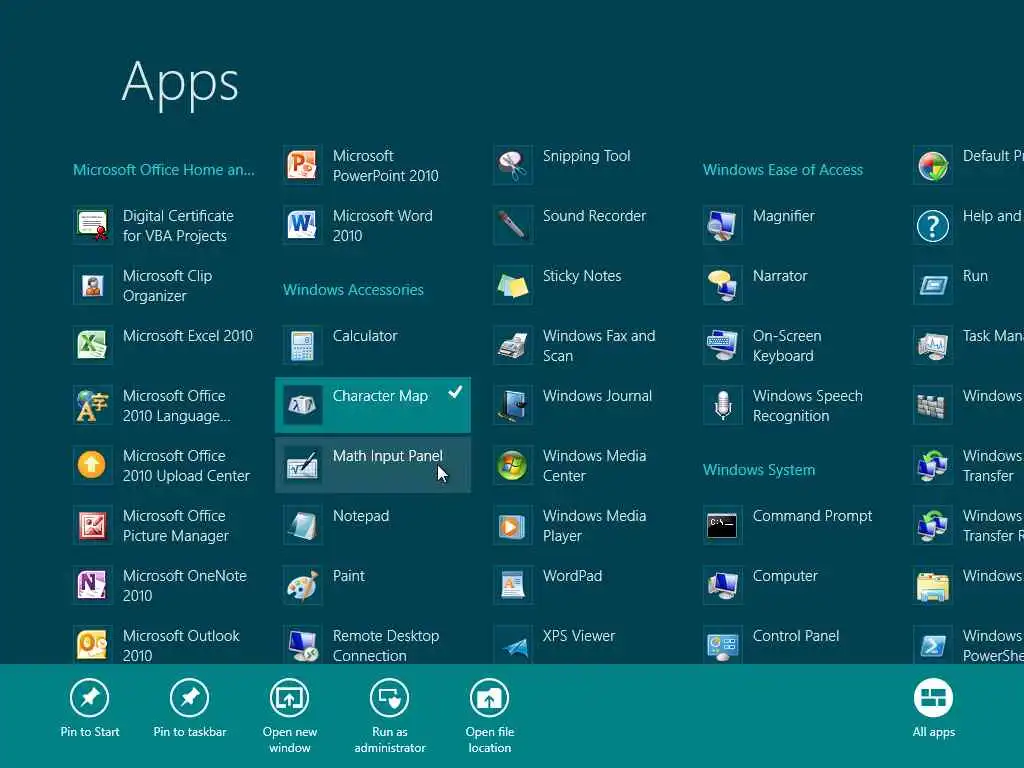Click the Windows Accessories group heading
Screen dimensions: 1024x768
[x=353, y=290]
